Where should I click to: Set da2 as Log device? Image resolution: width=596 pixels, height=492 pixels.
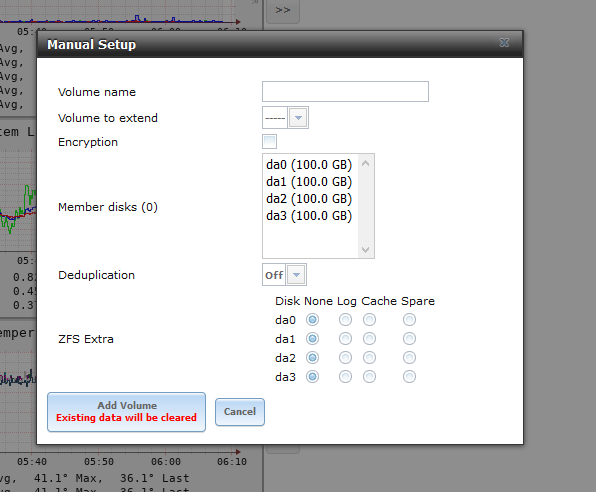(345, 357)
